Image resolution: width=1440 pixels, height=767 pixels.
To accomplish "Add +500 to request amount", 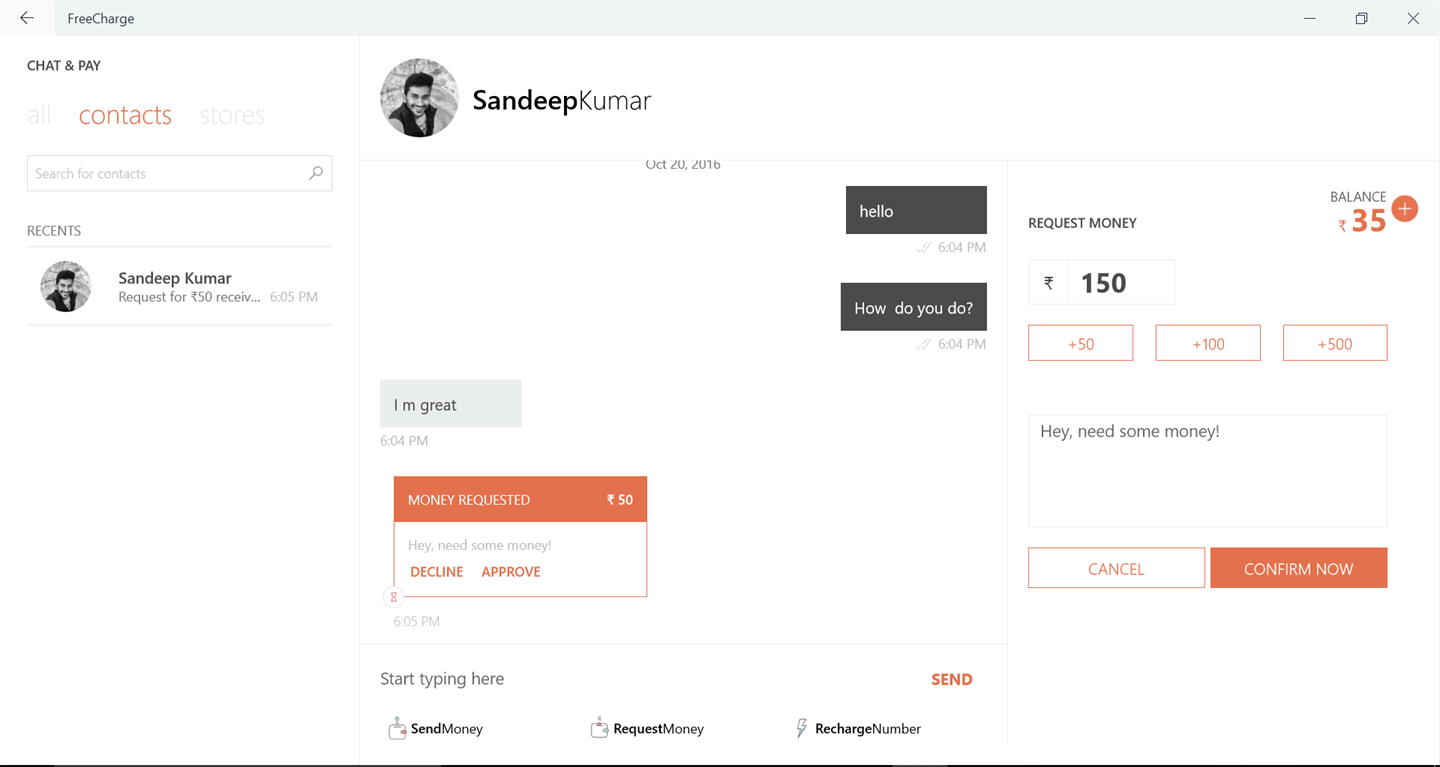I will pyautogui.click(x=1334, y=343).
